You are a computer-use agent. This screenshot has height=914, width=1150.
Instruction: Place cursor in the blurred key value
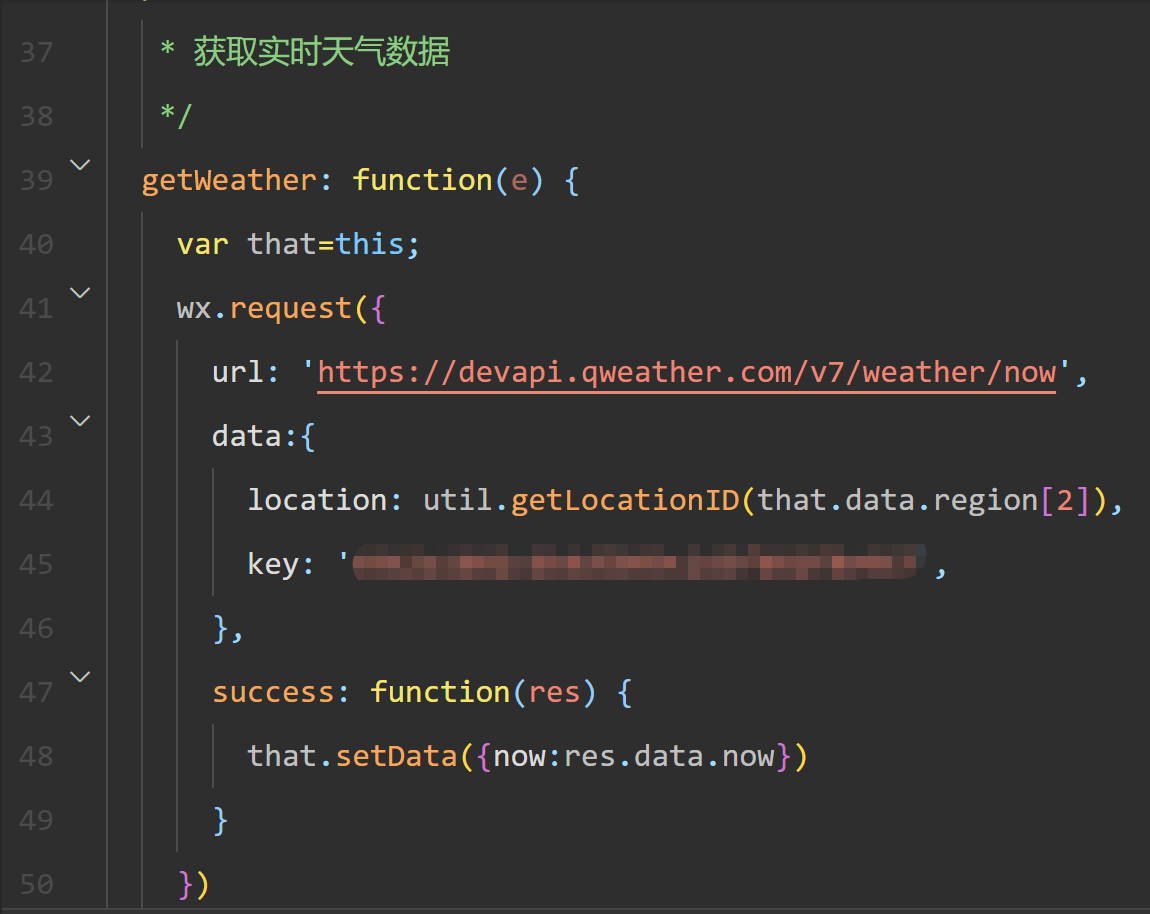pyautogui.click(x=636, y=565)
